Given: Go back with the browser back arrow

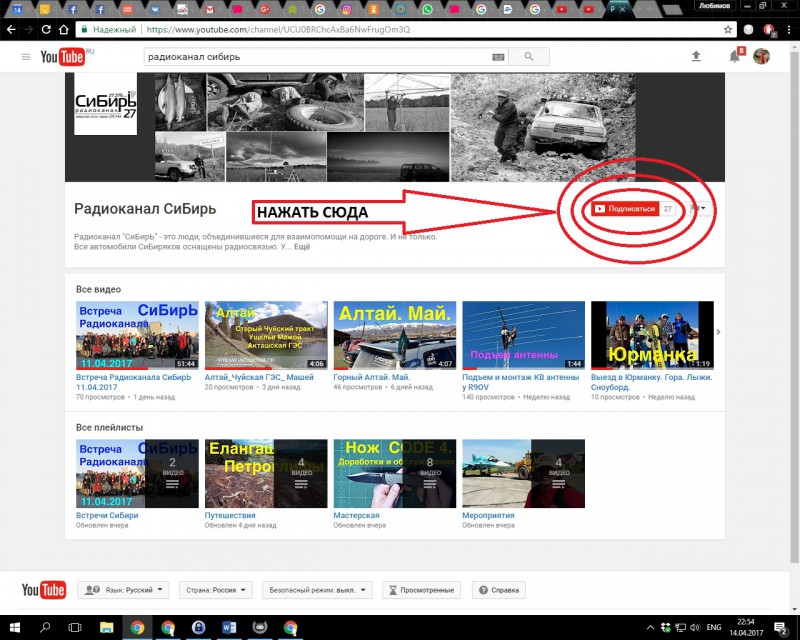Looking at the screenshot, I should 11,30.
